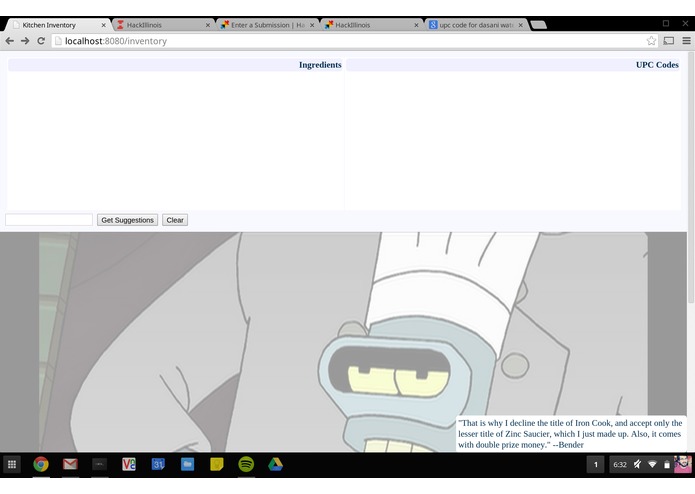Click the user avatar in system tray

point(683,464)
